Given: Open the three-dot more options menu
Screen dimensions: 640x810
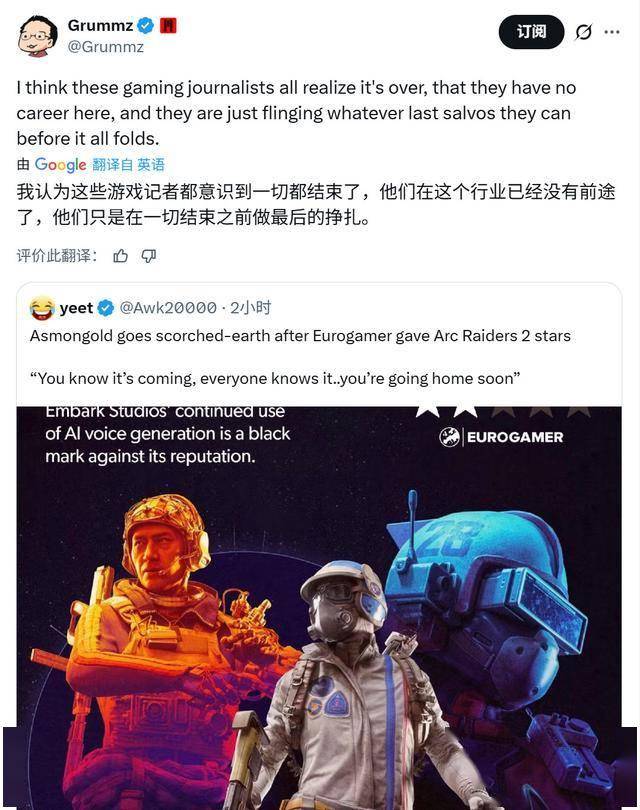Looking at the screenshot, I should tap(612, 32).
